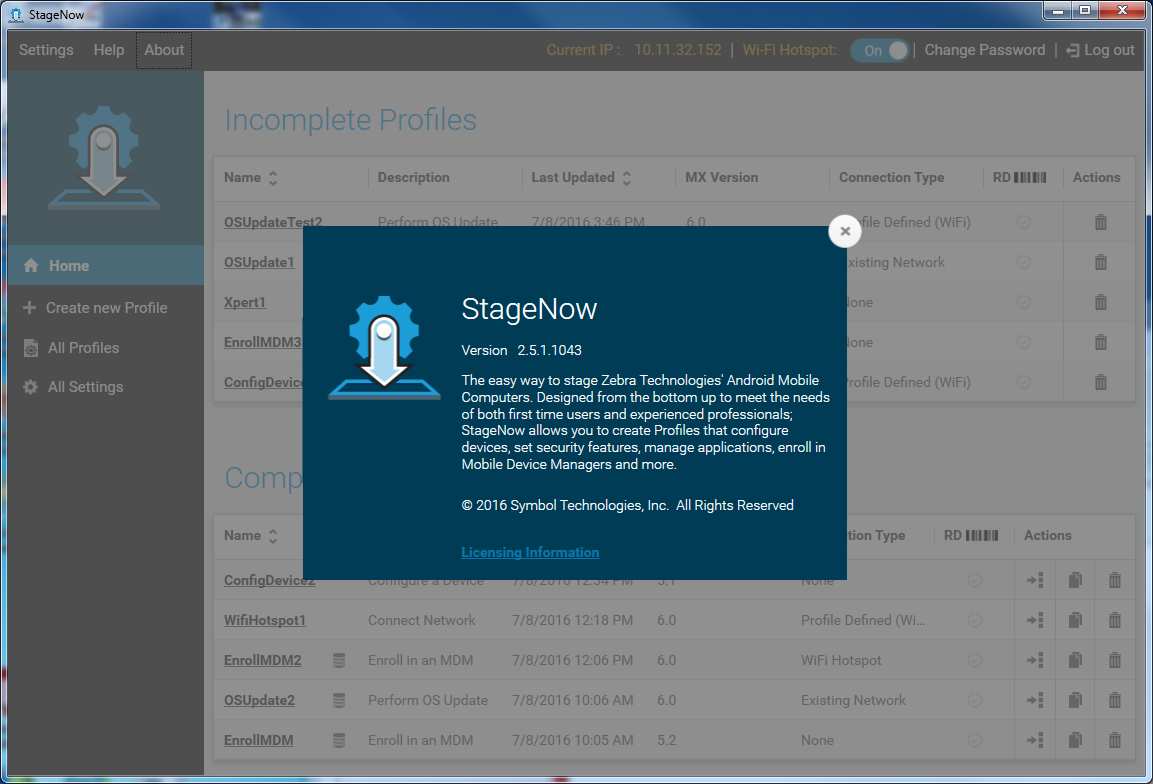
Task: Close the About StageNow dialog
Action: pos(845,231)
